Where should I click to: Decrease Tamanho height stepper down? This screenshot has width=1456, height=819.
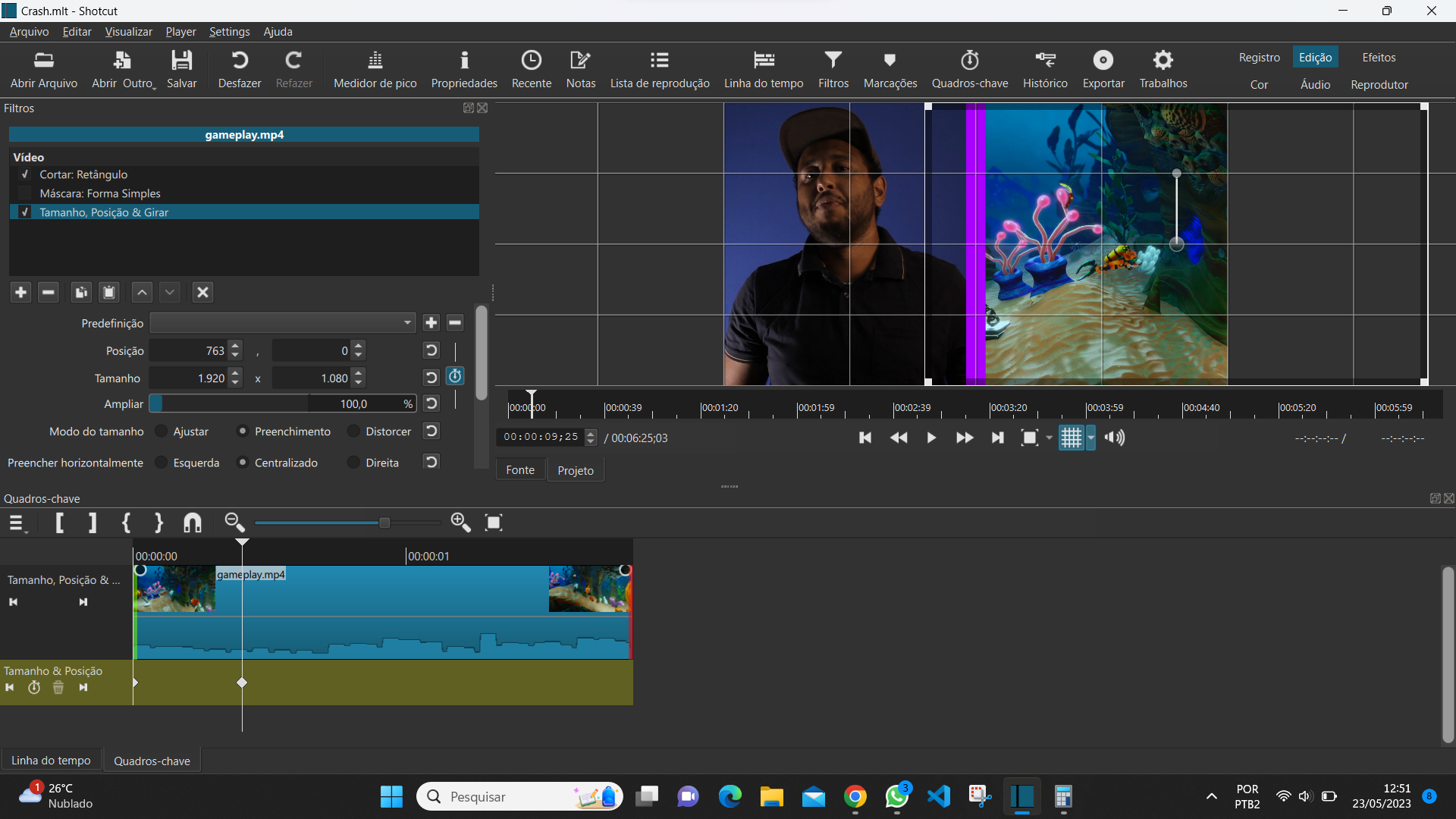coord(359,383)
